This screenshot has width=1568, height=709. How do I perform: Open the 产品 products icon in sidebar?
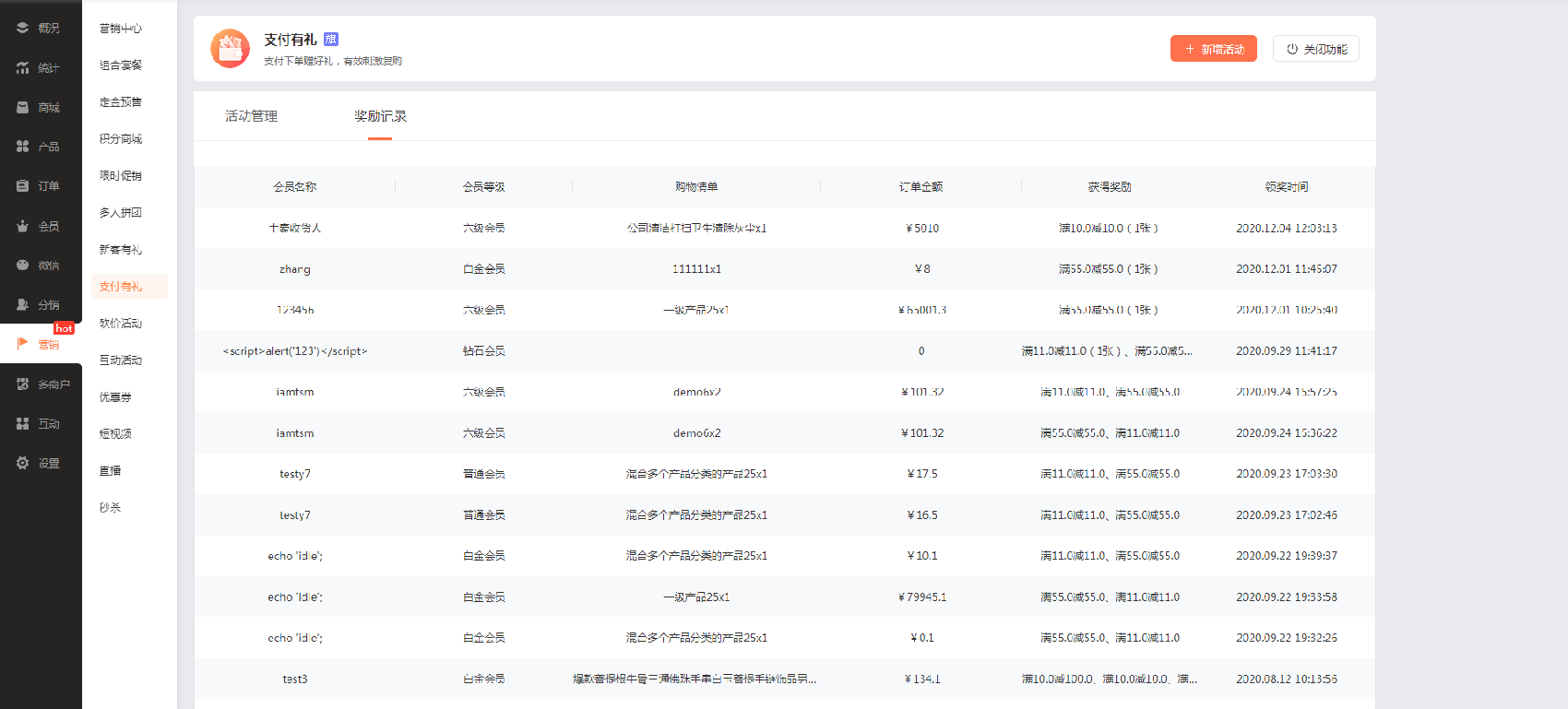(22, 147)
